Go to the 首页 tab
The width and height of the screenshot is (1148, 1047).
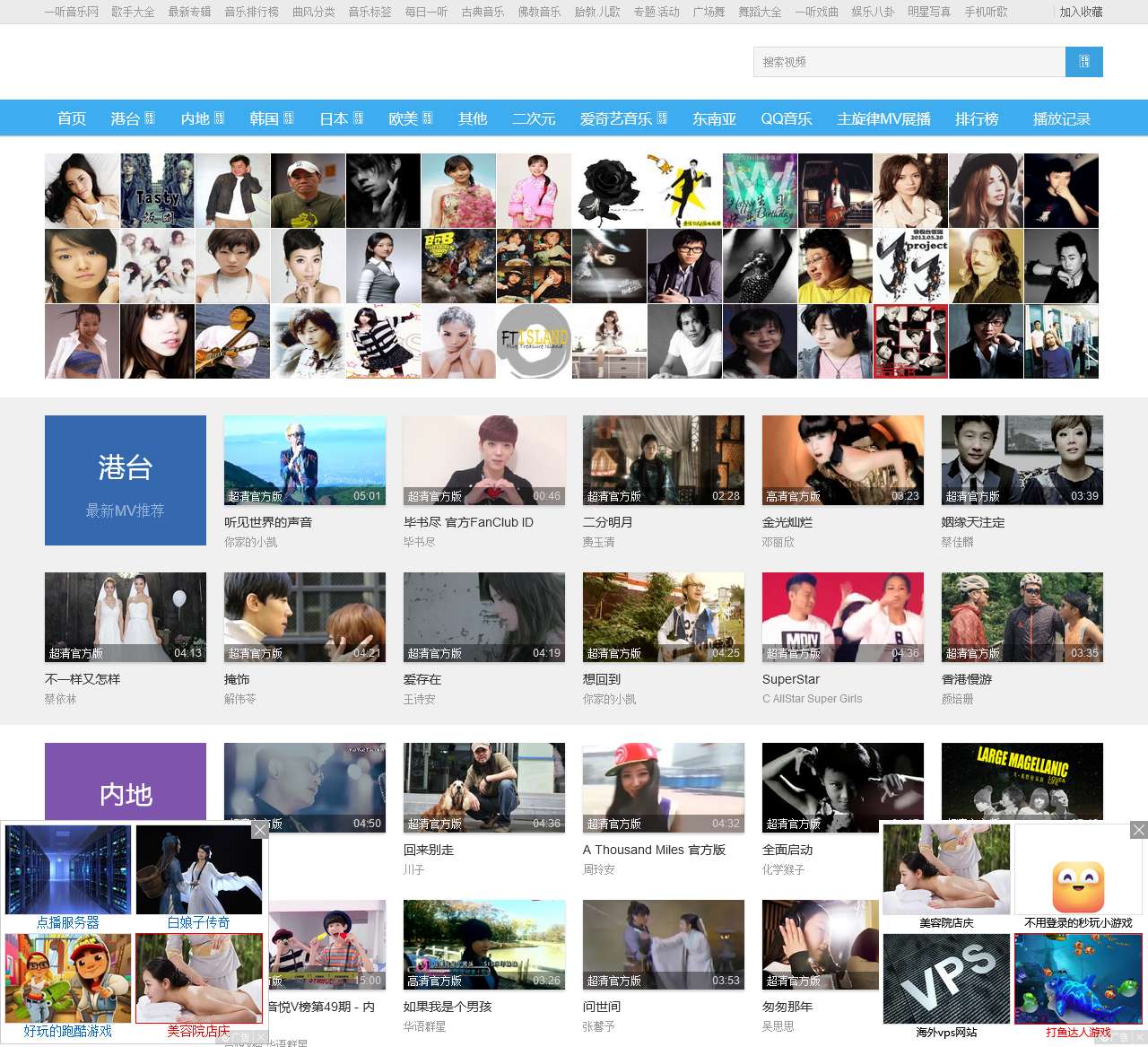tap(72, 118)
